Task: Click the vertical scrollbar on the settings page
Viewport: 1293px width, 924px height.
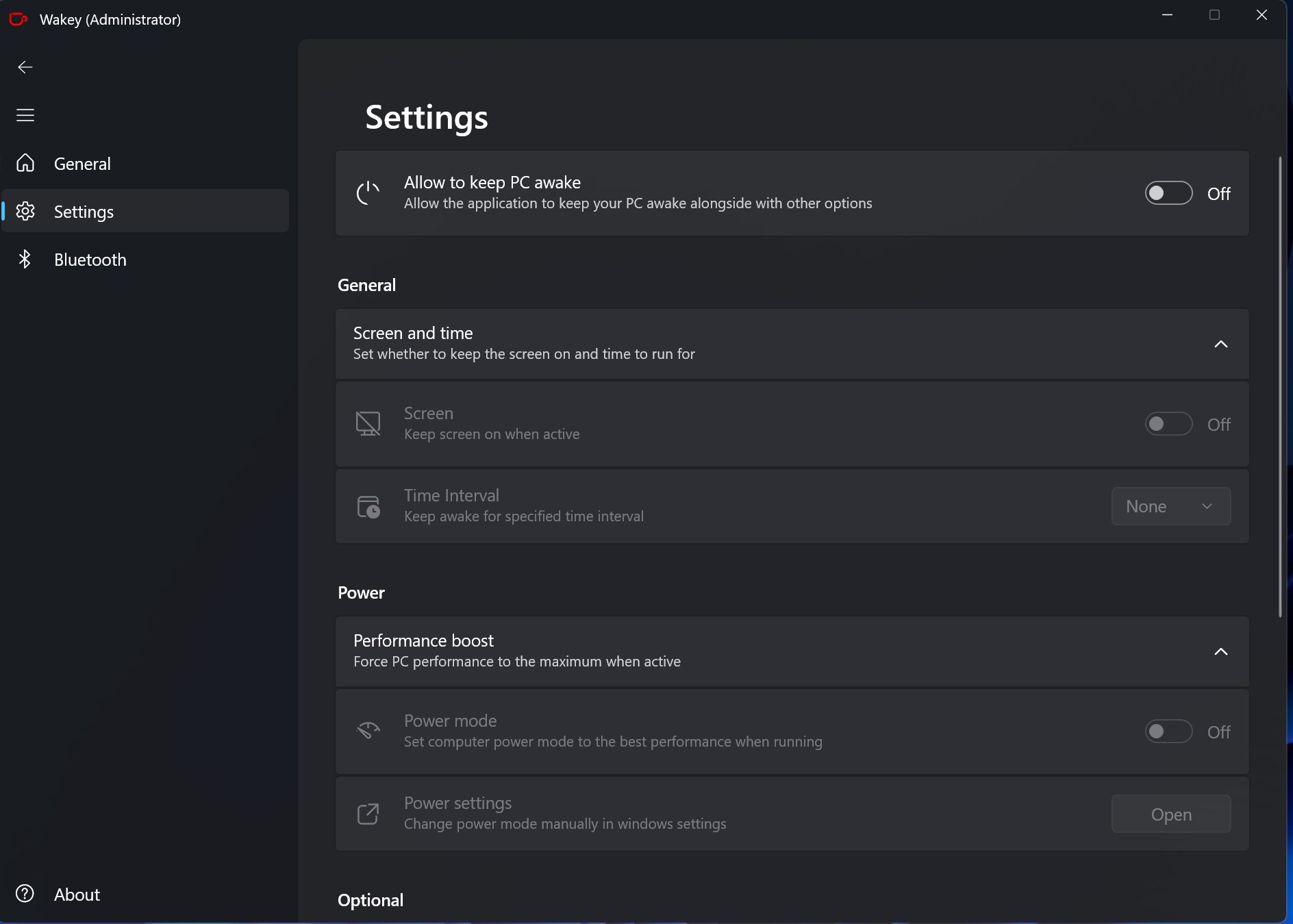Action: click(1280, 387)
